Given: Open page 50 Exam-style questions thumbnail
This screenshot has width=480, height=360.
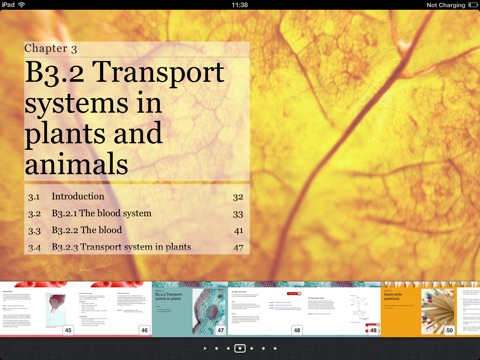Looking at the screenshot, I should tap(419, 309).
